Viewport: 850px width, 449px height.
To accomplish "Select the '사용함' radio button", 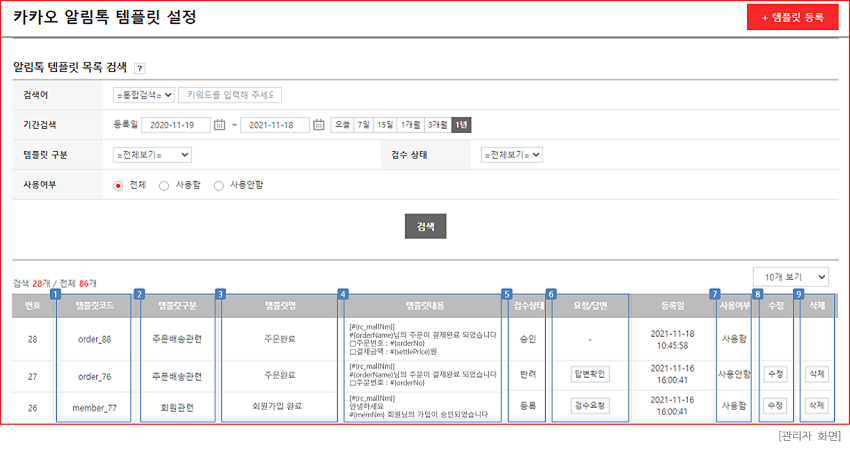I will [164, 185].
